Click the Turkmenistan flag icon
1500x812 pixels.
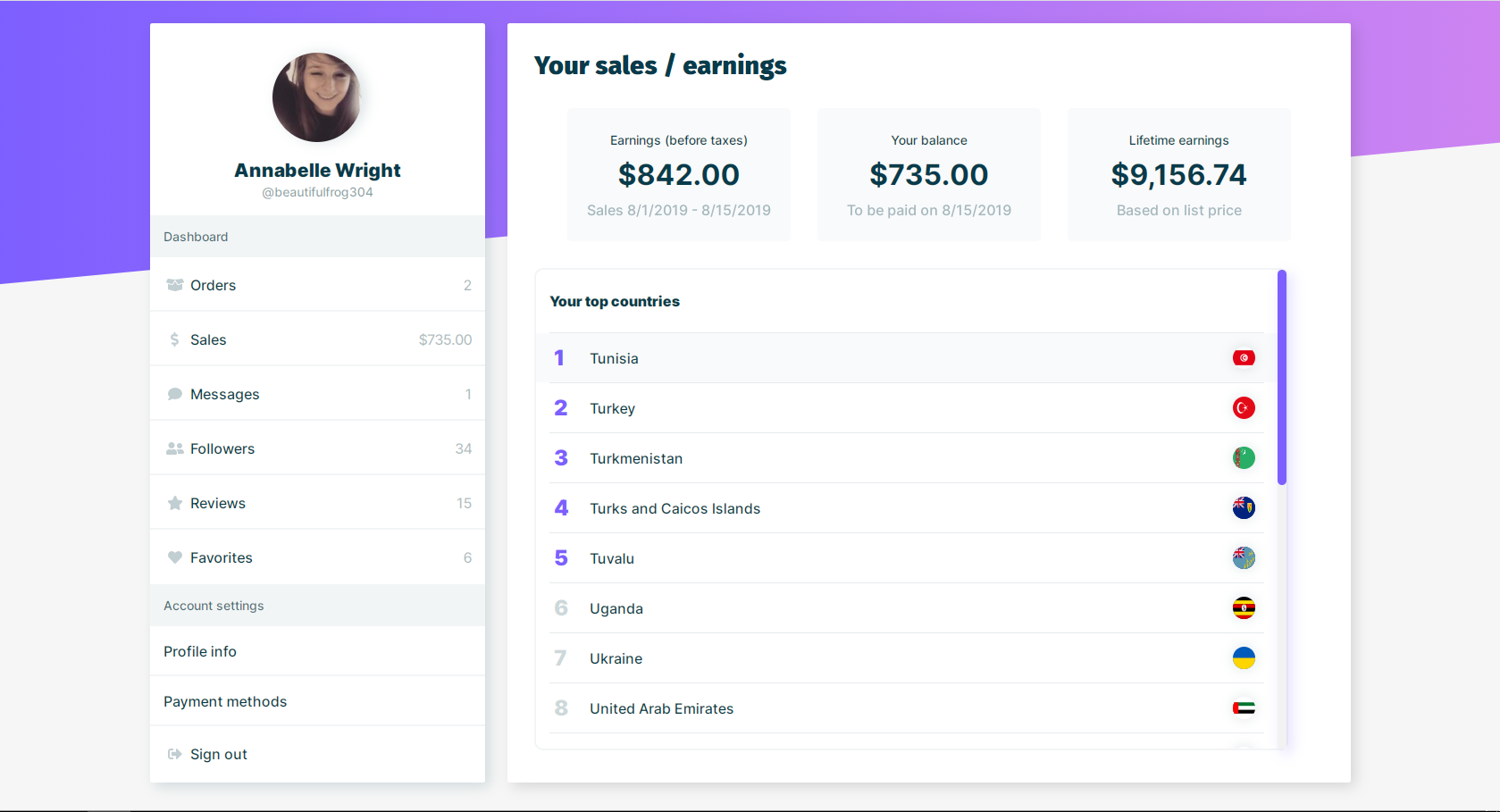(x=1244, y=458)
